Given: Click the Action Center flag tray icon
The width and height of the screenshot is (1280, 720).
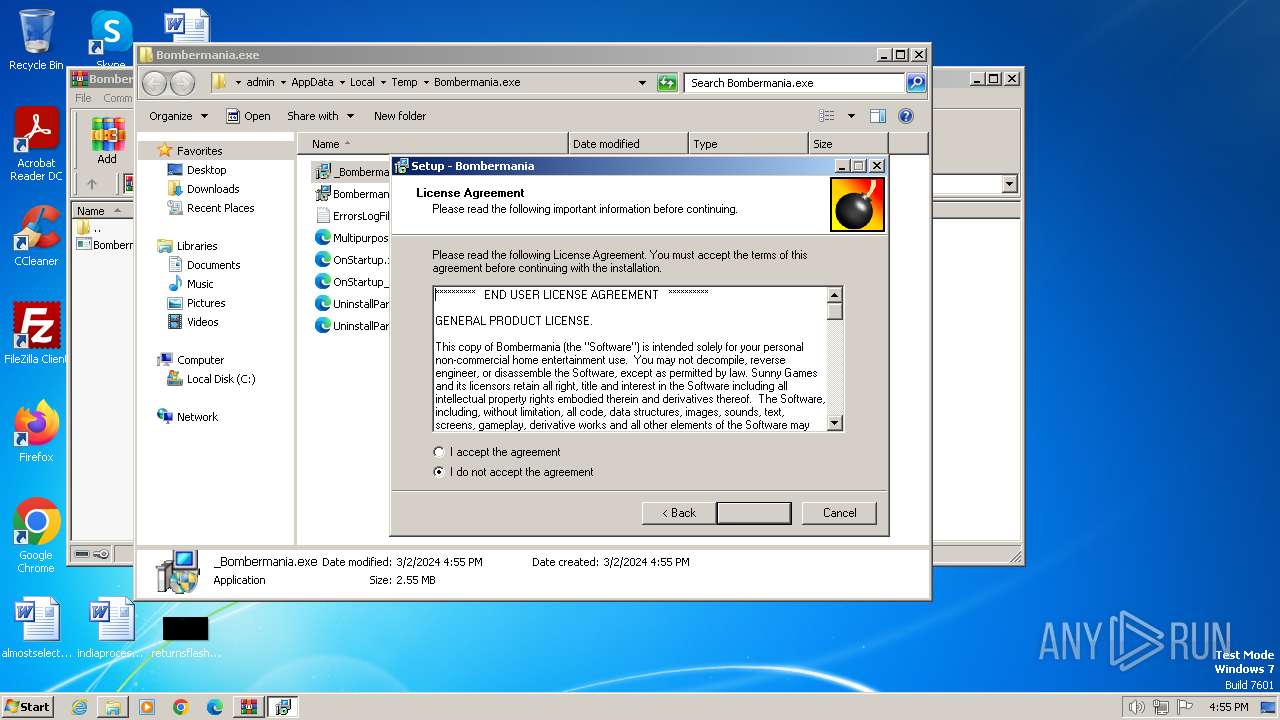Looking at the screenshot, I should click(x=1185, y=707).
